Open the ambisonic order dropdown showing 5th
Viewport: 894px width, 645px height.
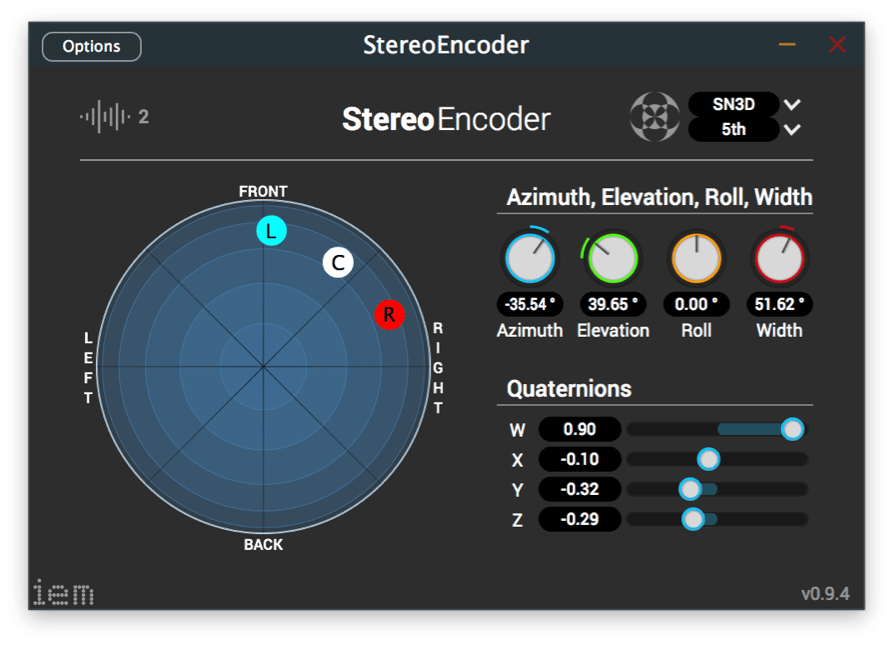[735, 130]
